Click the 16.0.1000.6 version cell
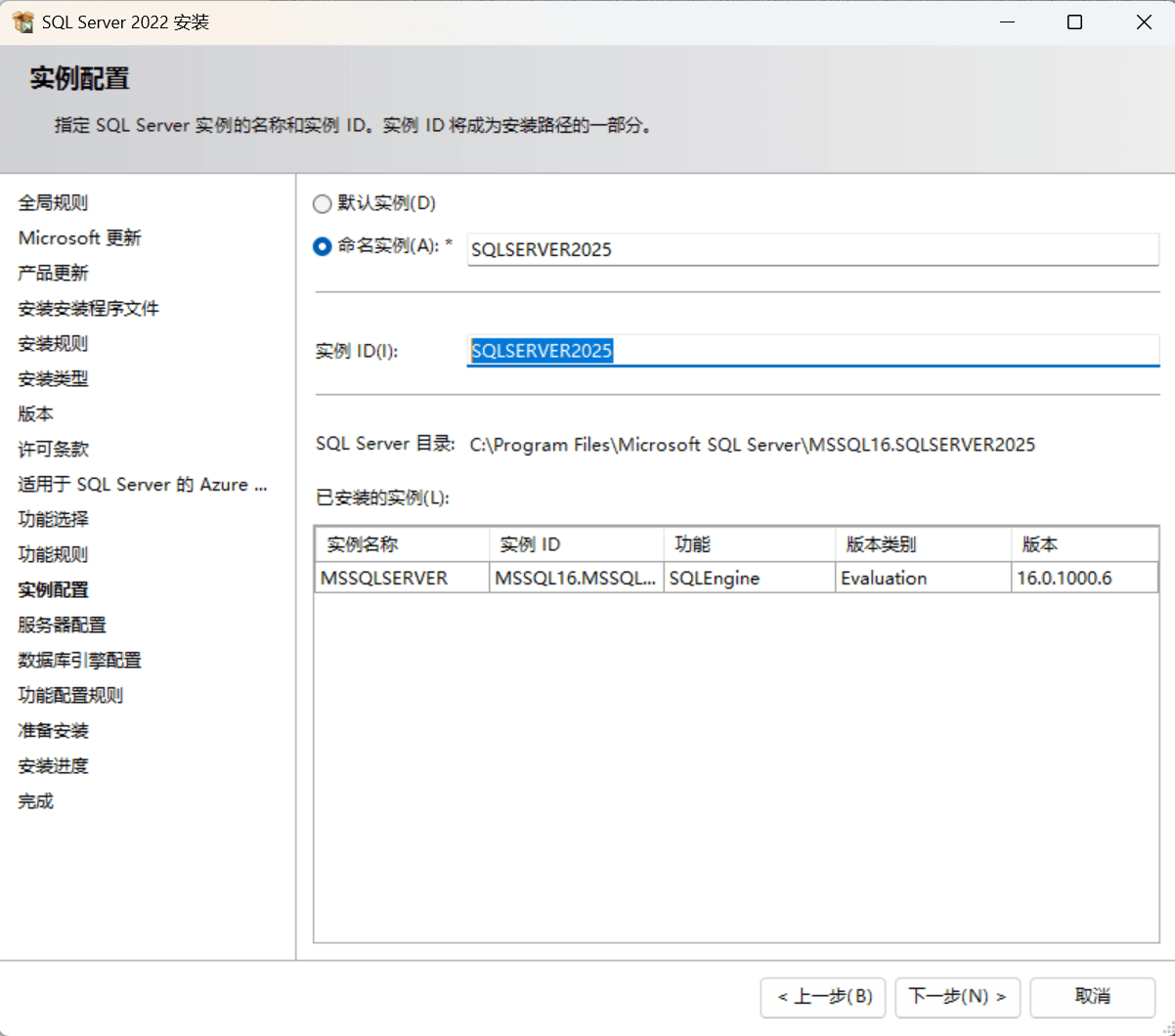 (x=1085, y=578)
